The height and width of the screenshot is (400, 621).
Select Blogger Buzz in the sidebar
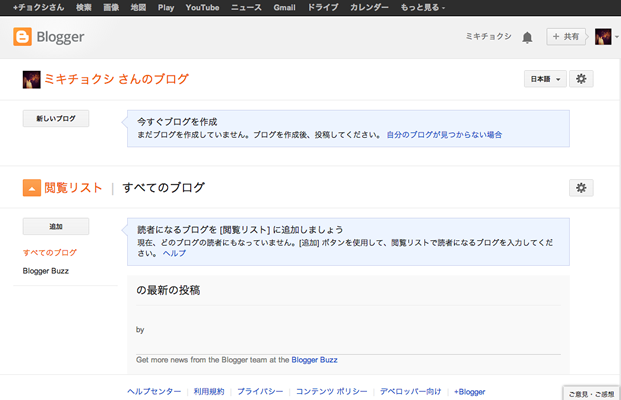(x=46, y=271)
